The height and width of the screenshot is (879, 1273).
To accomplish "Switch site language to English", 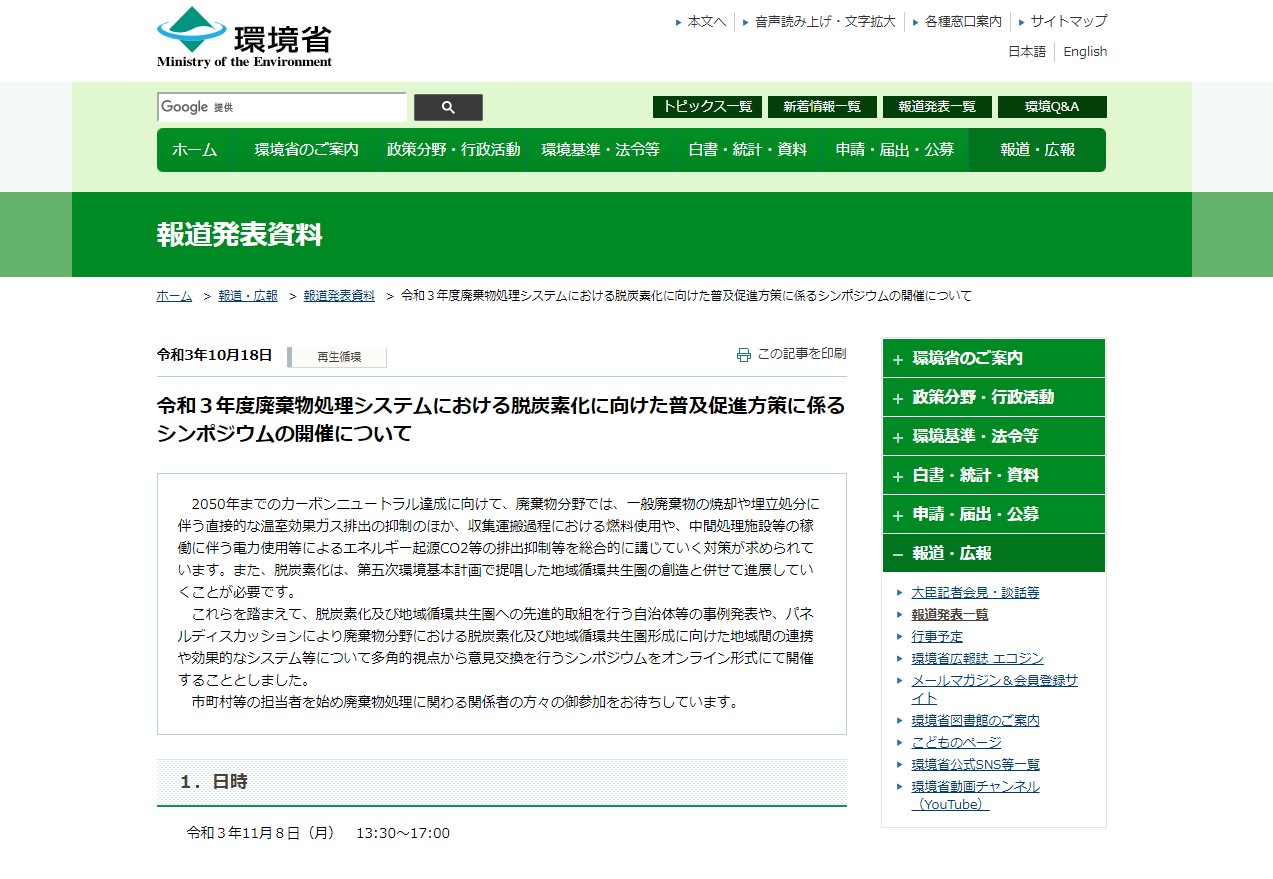I will (x=1084, y=51).
